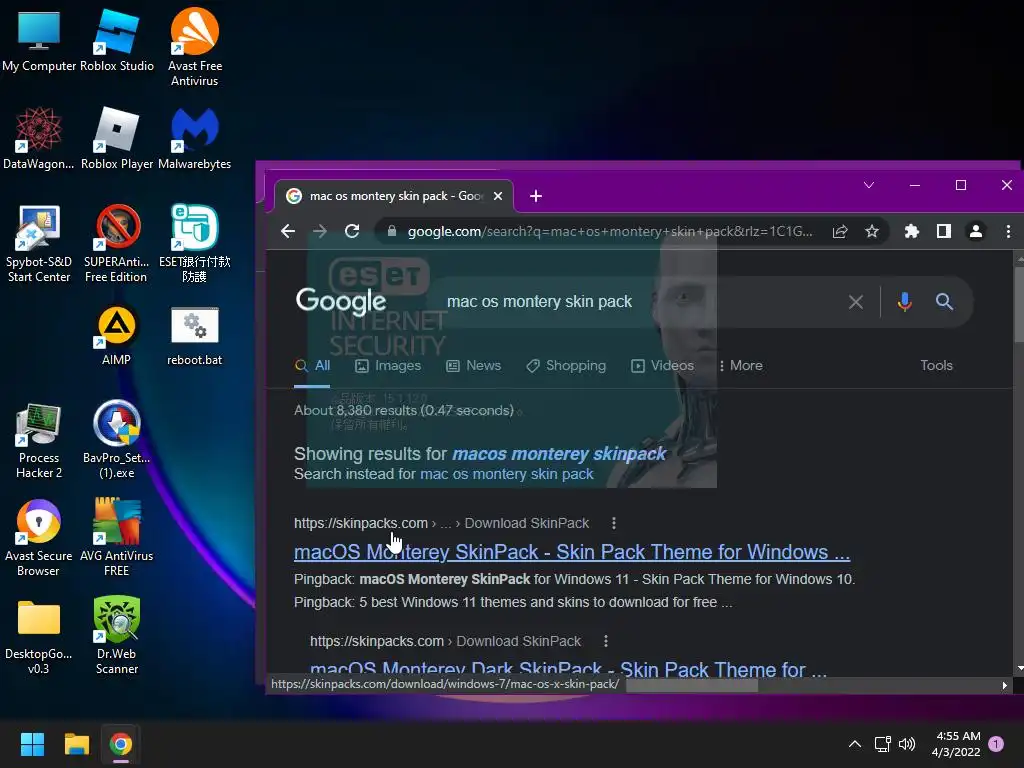Select BavPro_Set (1).exe installer icon
Viewport: 1024px width, 768px height.
[x=117, y=440]
